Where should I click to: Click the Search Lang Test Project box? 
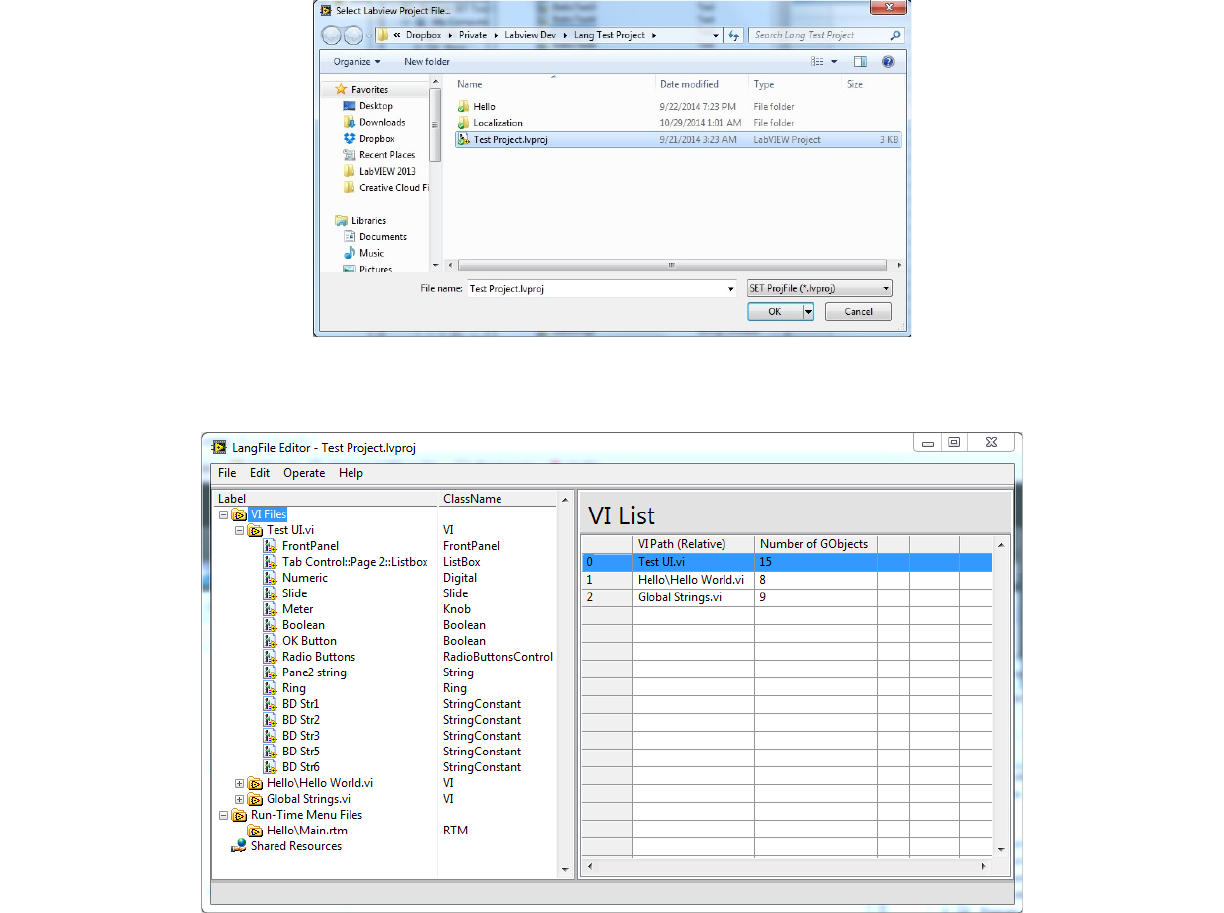(826, 35)
